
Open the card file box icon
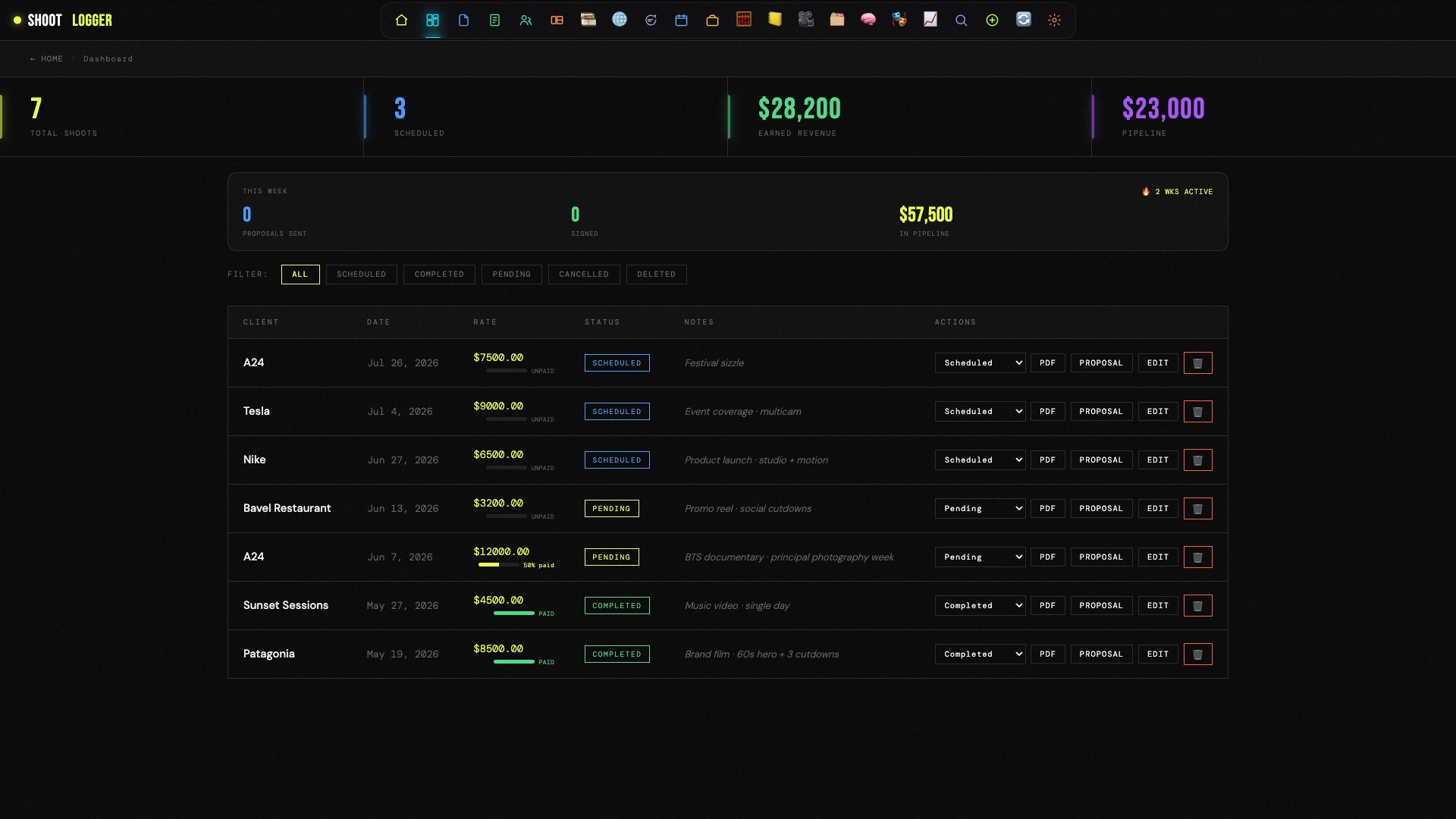click(x=836, y=20)
